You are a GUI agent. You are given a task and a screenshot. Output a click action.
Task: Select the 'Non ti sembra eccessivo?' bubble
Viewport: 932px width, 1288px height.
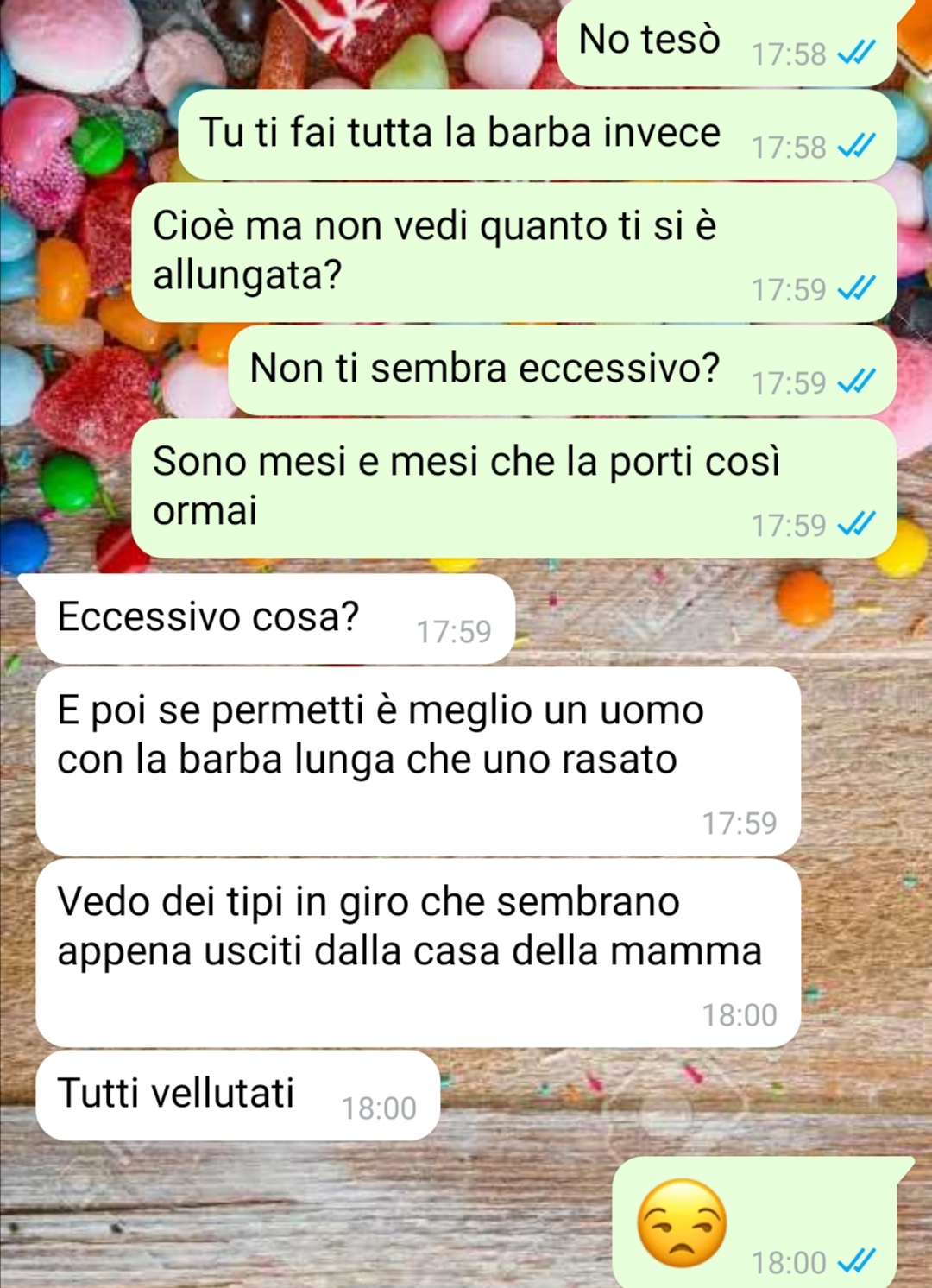point(563,370)
